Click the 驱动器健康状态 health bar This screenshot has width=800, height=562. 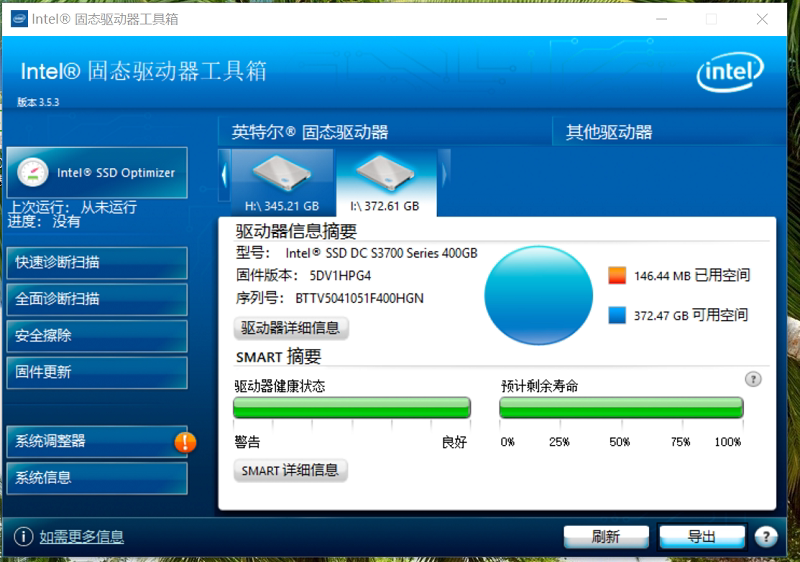352,408
